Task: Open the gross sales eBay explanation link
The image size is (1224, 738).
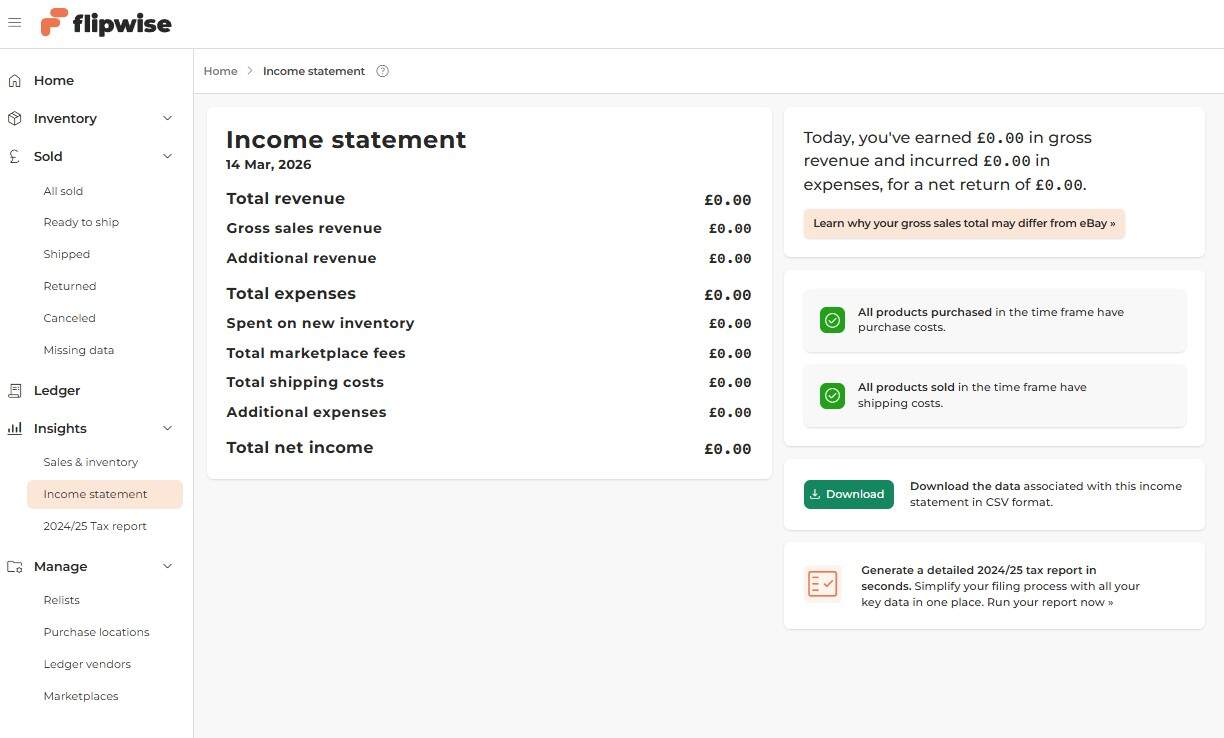Action: pos(963,223)
